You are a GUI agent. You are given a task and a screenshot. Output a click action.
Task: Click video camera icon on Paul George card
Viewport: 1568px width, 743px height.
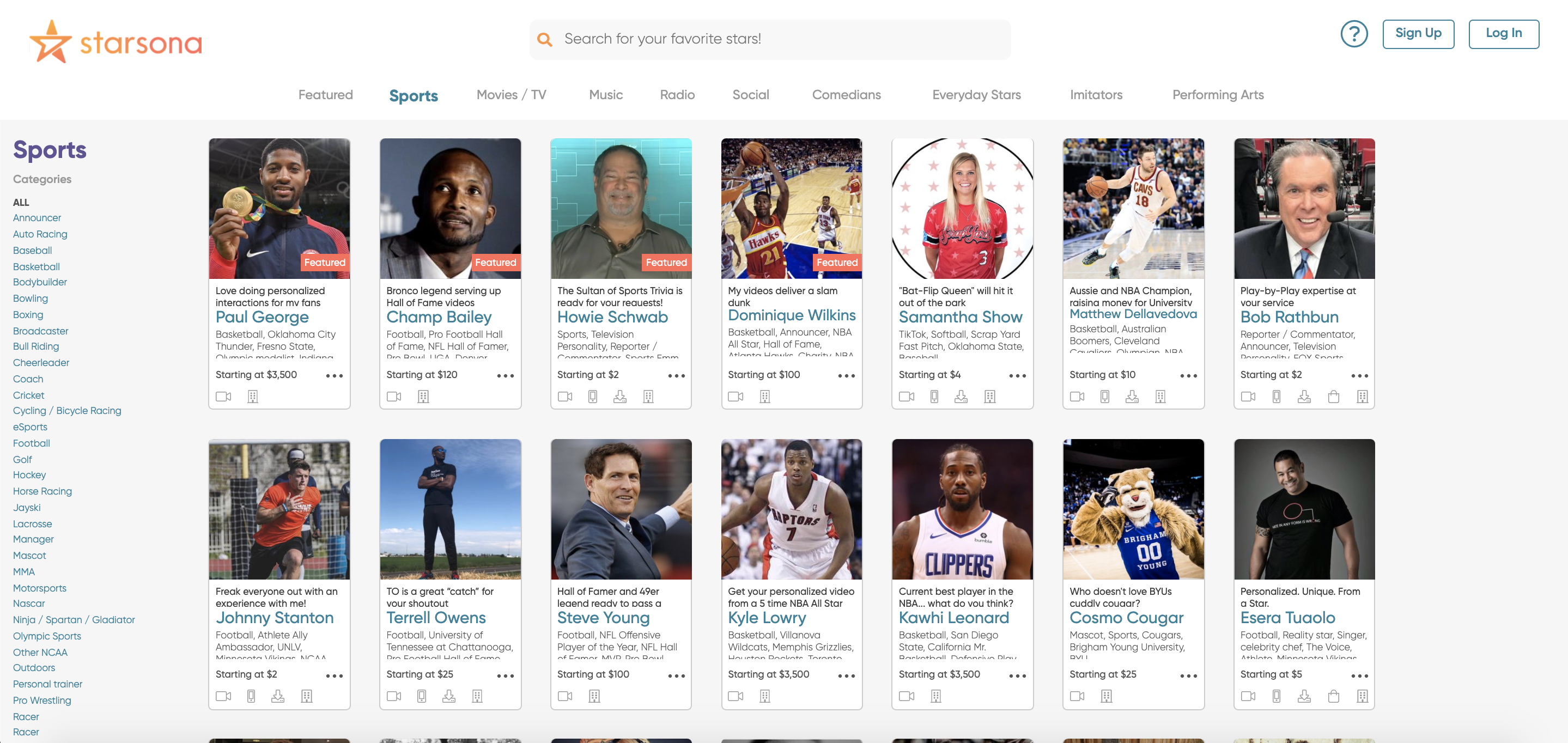point(223,397)
